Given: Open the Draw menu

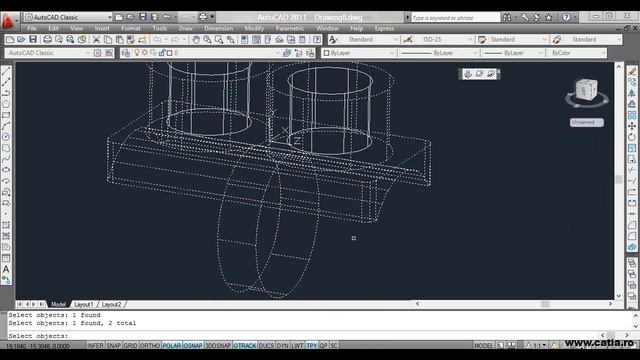Looking at the screenshot, I should tap(185, 29).
